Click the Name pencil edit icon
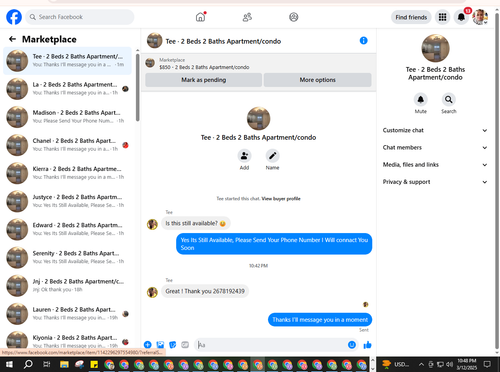 click(x=272, y=156)
